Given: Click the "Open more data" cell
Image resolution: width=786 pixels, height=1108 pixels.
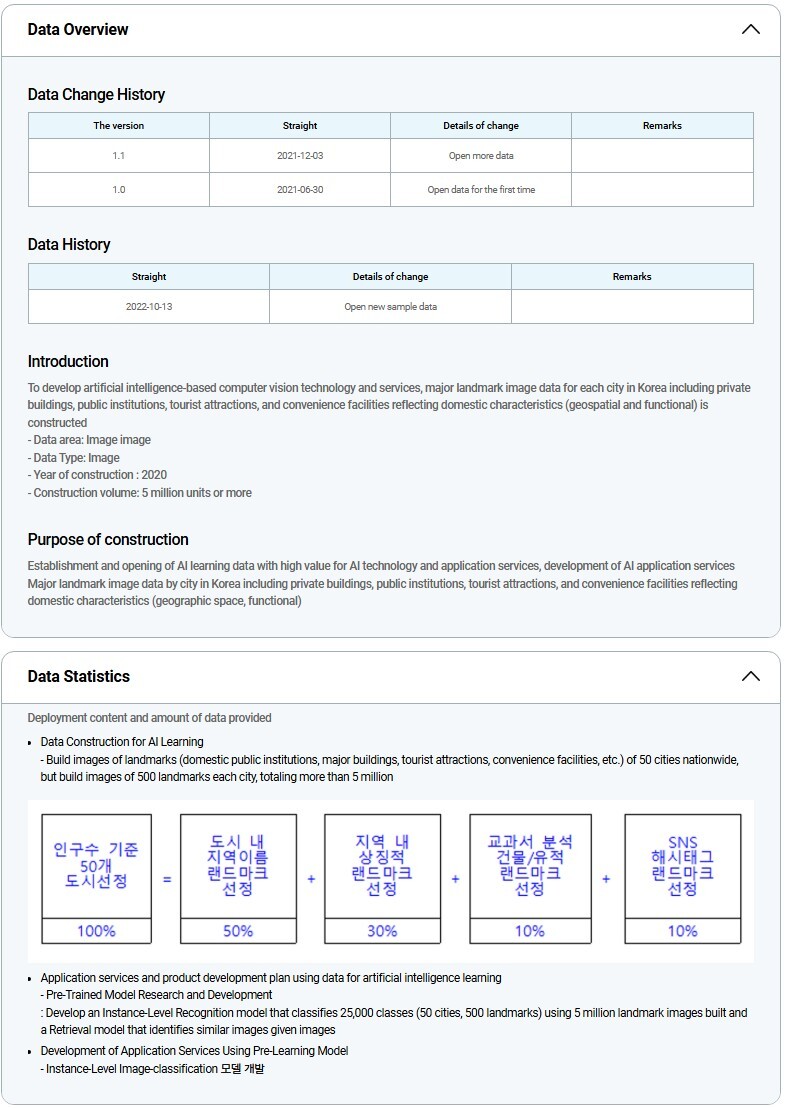Looking at the screenshot, I should (x=481, y=156).
